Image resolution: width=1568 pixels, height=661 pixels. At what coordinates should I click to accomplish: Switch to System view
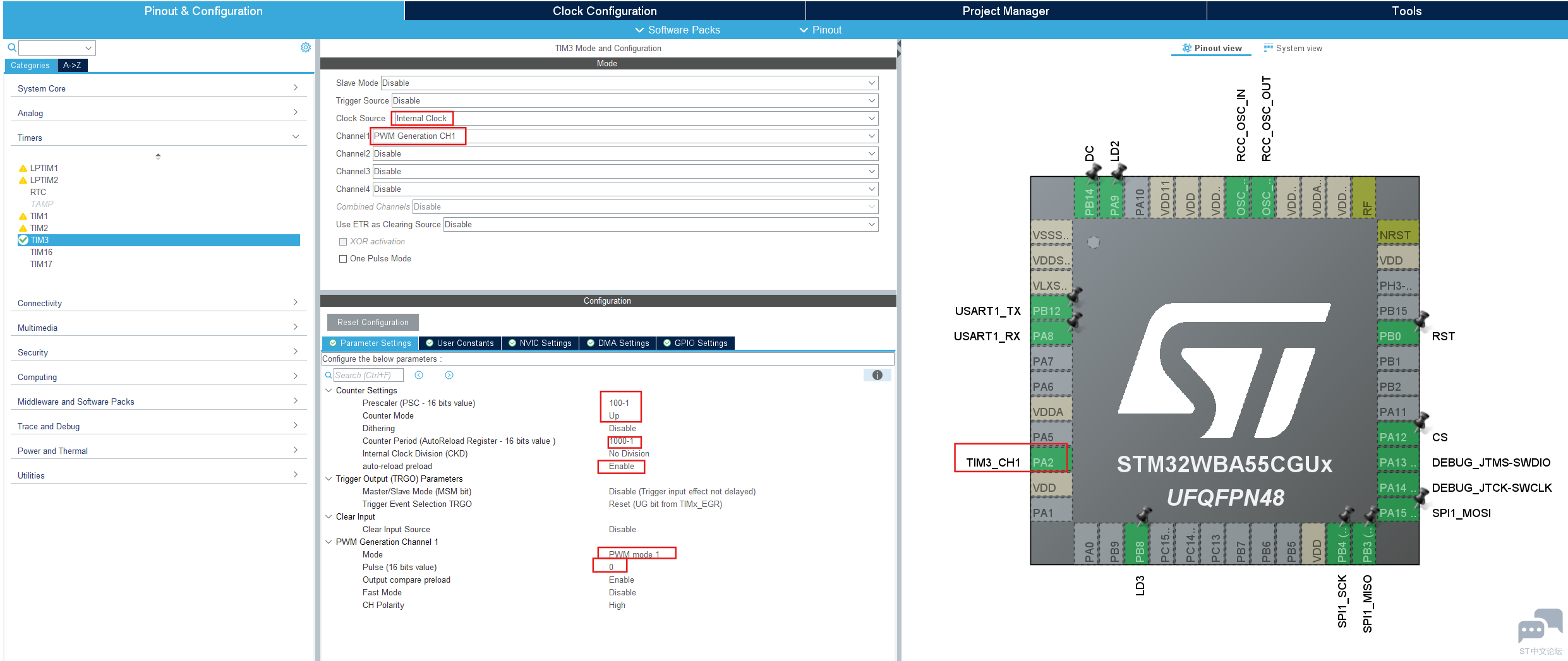(1293, 48)
